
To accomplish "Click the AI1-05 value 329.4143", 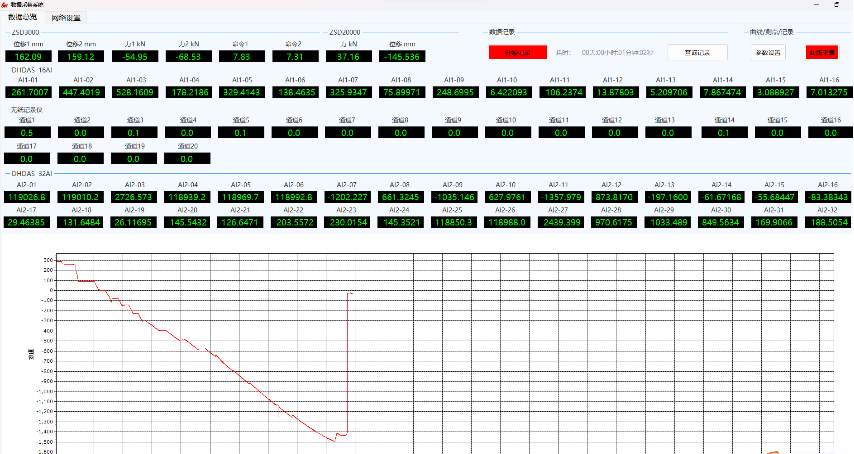I will coord(242,93).
